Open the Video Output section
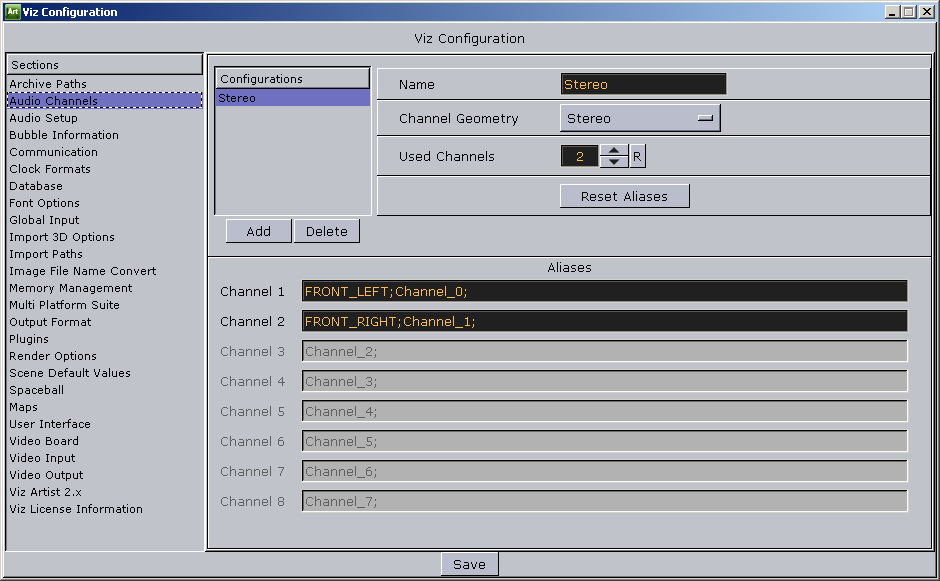940x581 pixels. [45, 474]
